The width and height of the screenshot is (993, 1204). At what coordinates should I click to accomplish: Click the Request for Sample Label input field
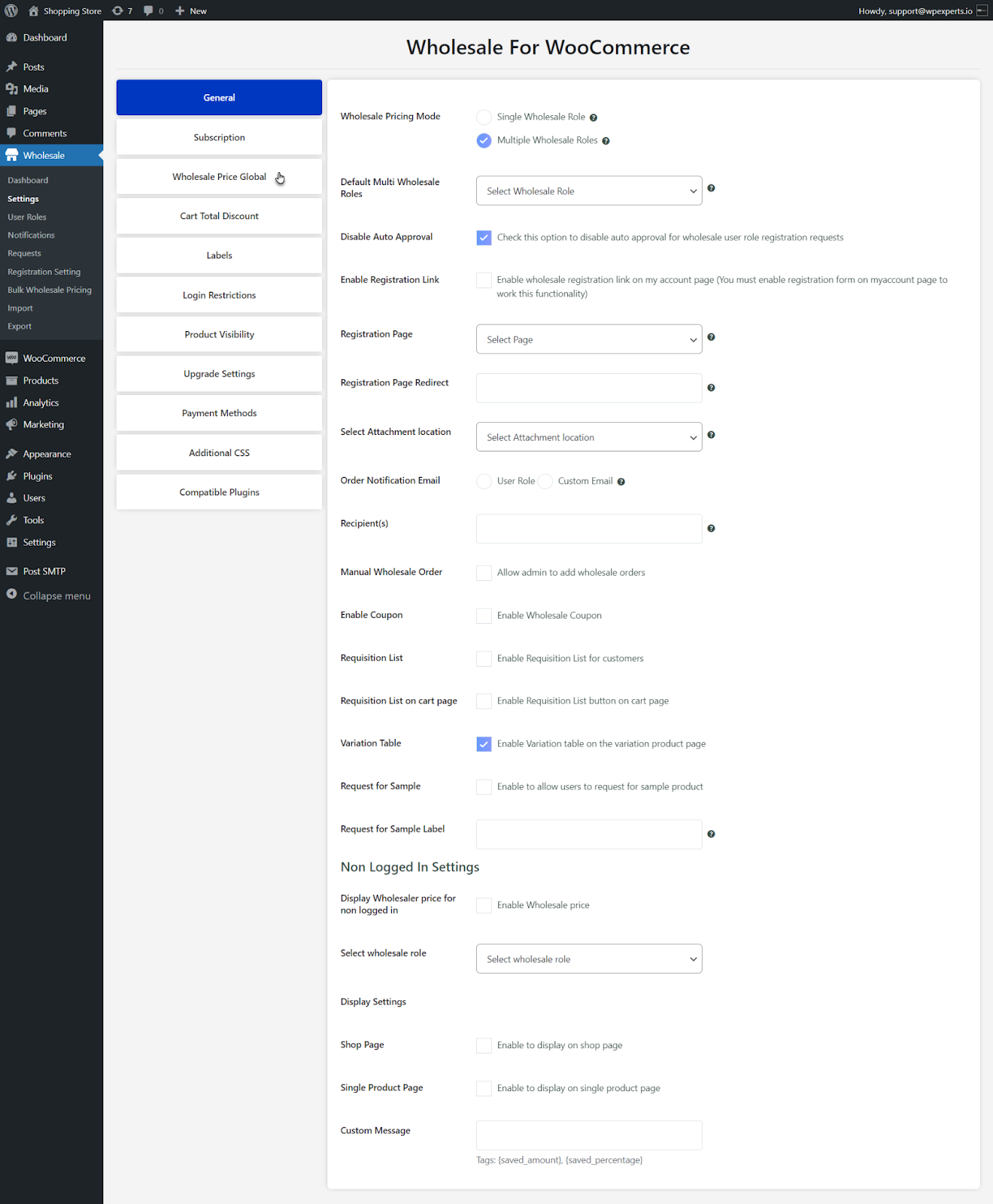589,835
